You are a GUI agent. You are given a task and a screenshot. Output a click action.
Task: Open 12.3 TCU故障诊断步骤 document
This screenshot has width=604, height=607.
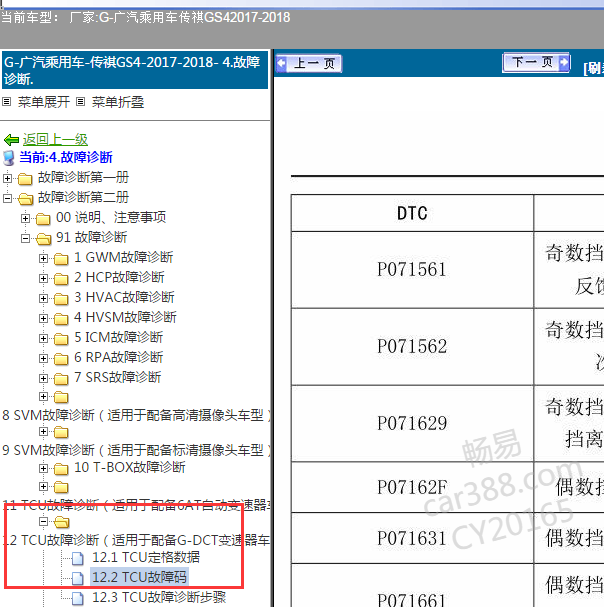tap(159, 597)
